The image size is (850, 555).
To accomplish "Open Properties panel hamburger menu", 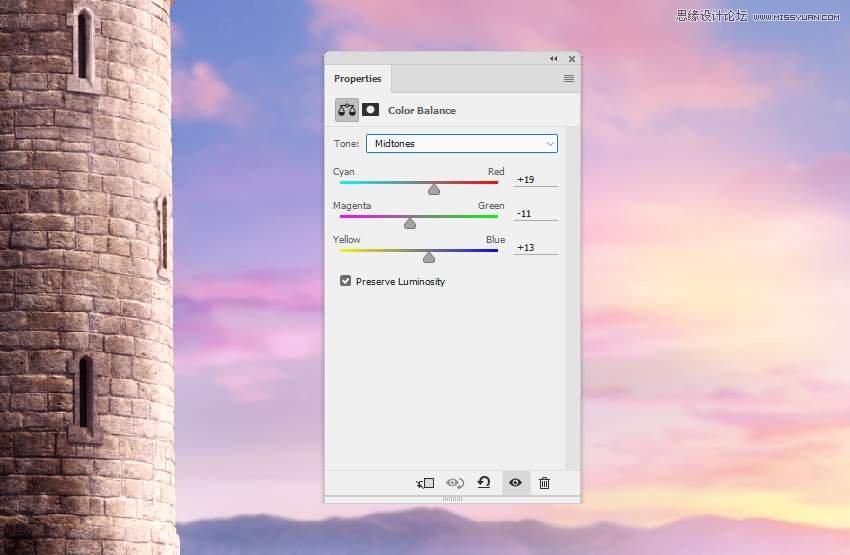I will coord(569,79).
